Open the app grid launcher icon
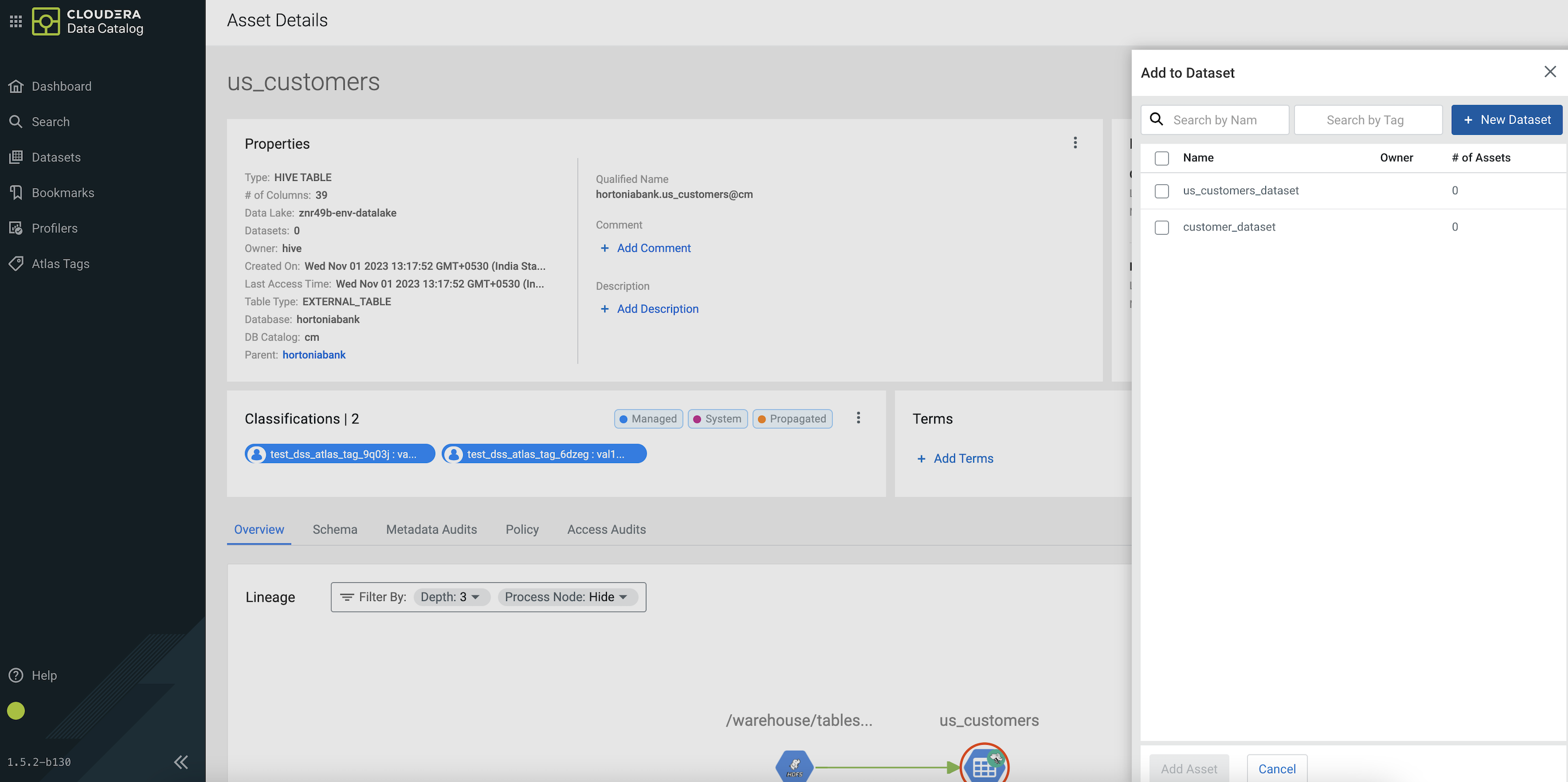 click(x=16, y=21)
